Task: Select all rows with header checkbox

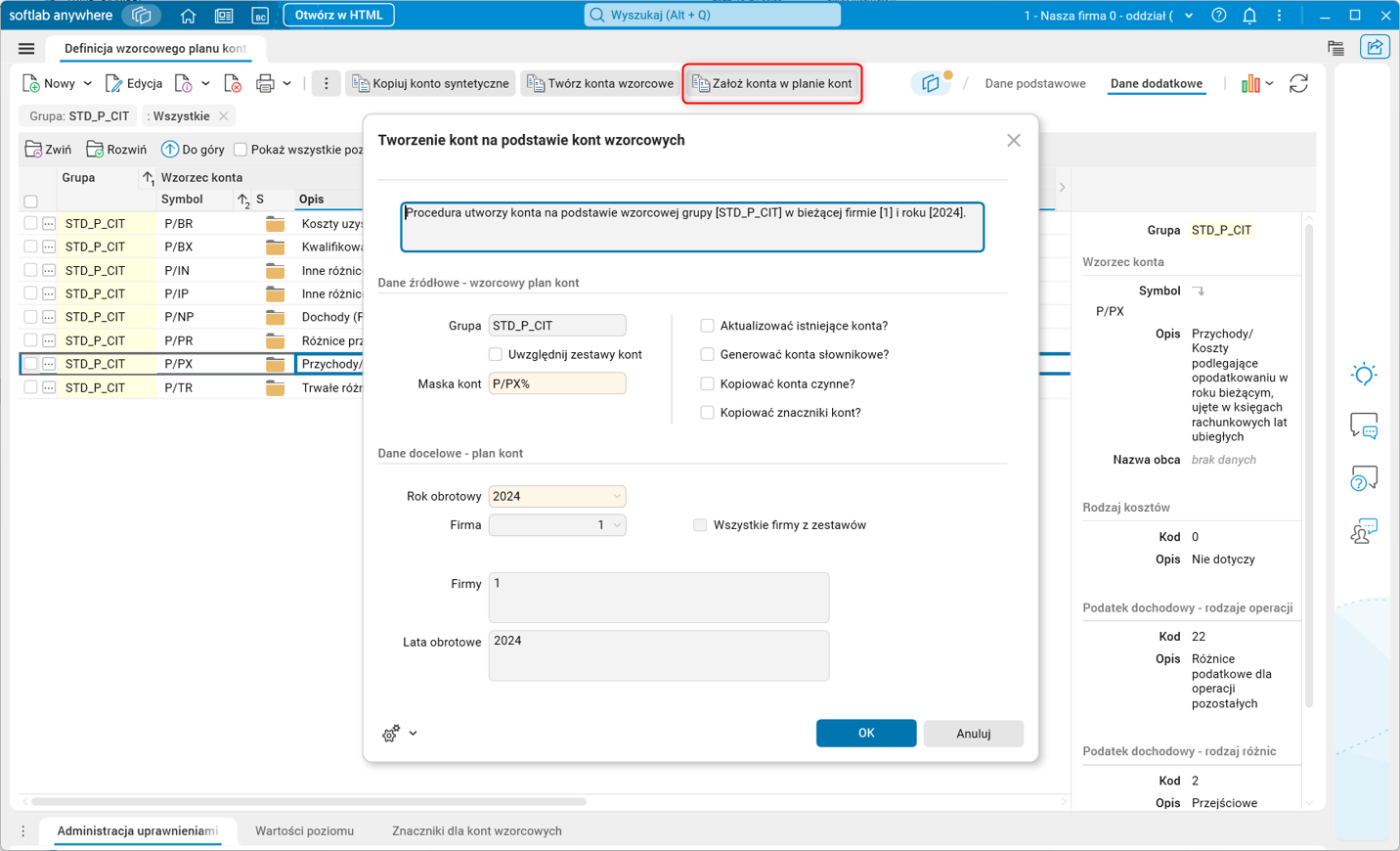Action: pos(30,202)
